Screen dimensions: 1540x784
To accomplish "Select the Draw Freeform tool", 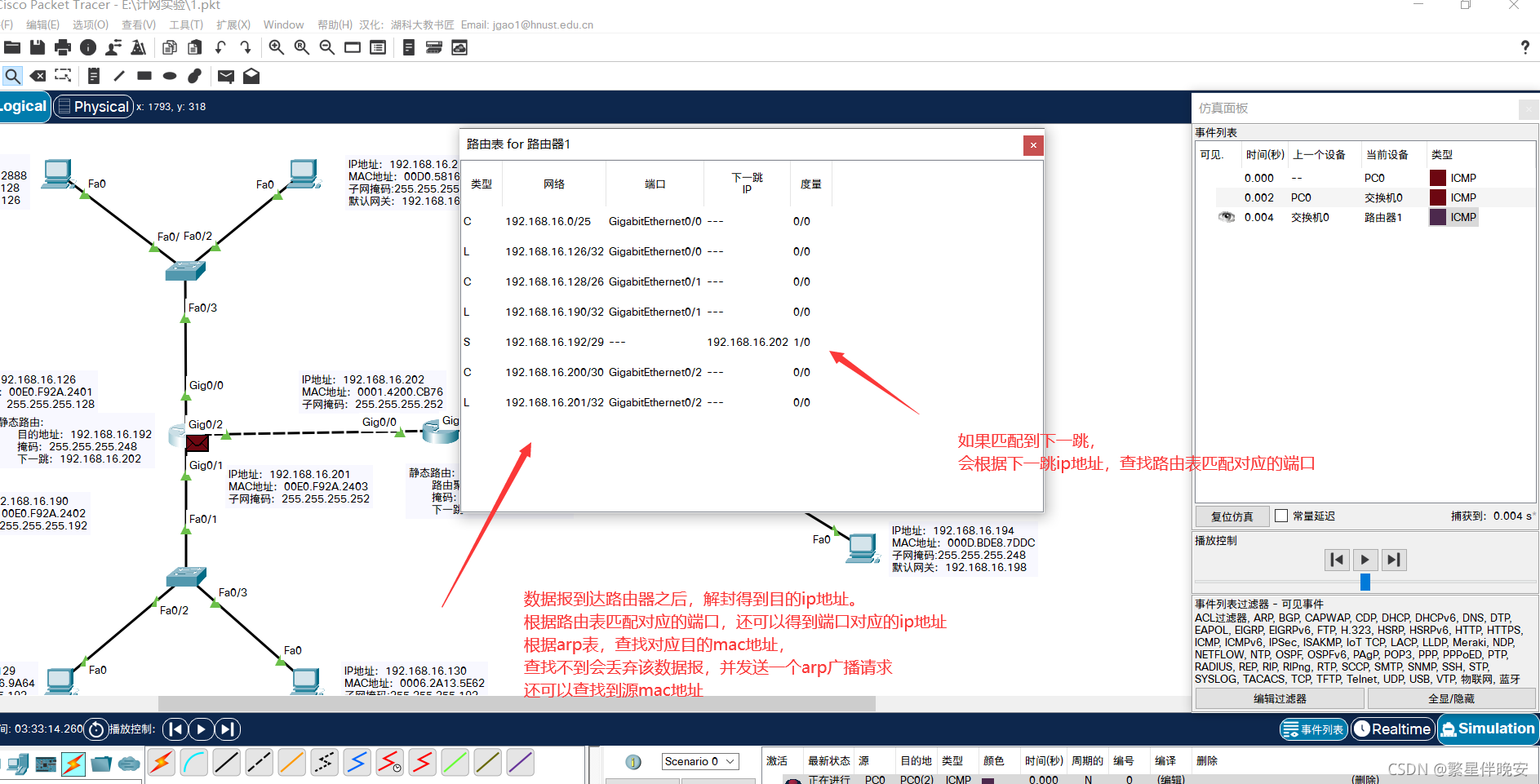I will 195,76.
